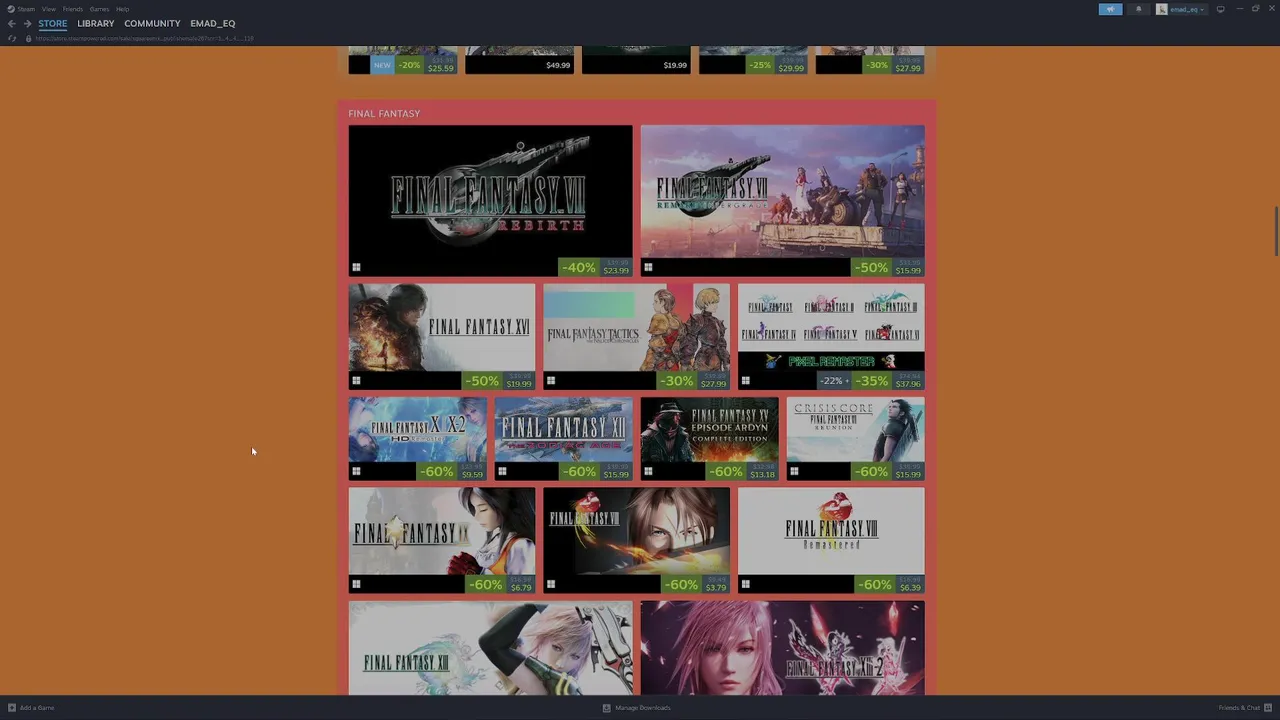Open the Friends & Chat link
1280x720 pixels.
click(1240, 708)
